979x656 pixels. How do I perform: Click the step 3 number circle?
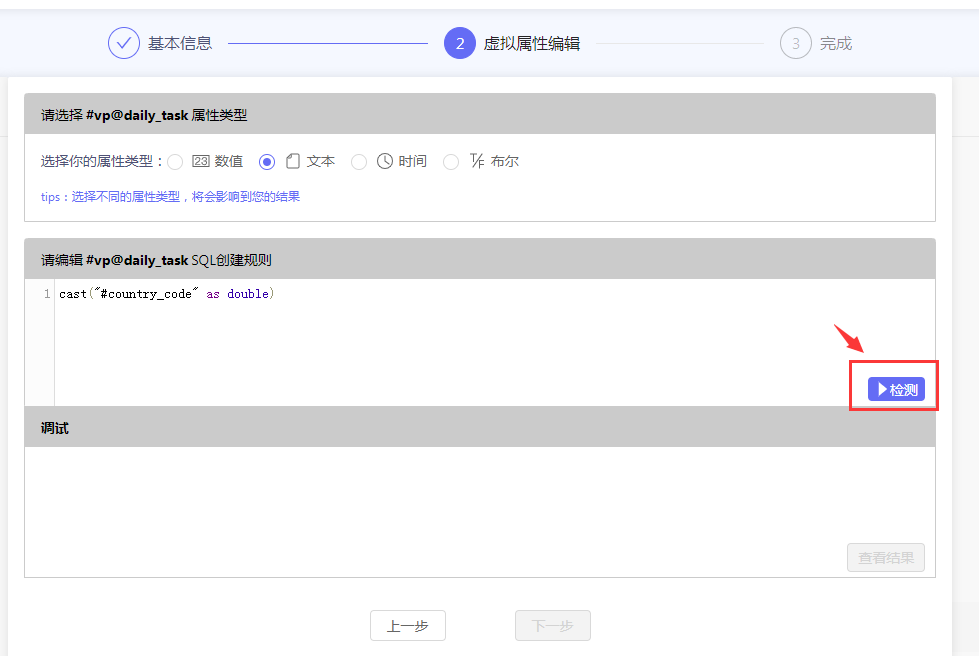click(x=795, y=44)
